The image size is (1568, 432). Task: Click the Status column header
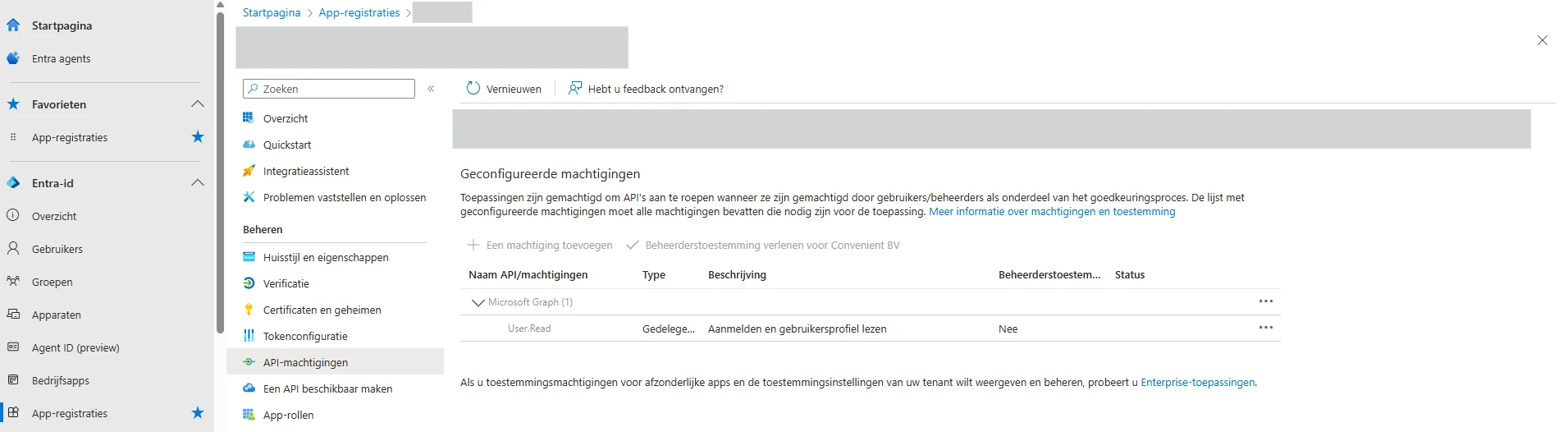[x=1130, y=275]
